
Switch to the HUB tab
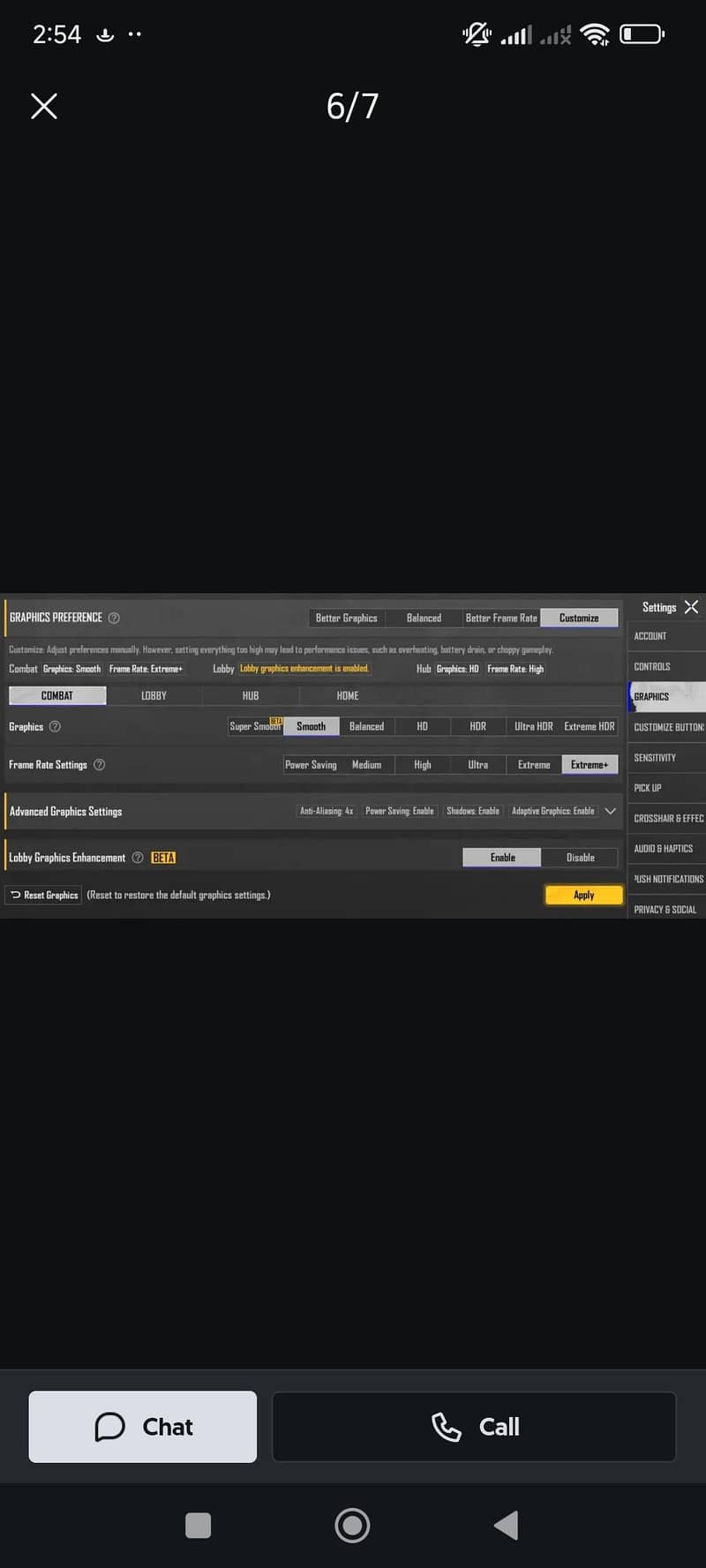251,695
